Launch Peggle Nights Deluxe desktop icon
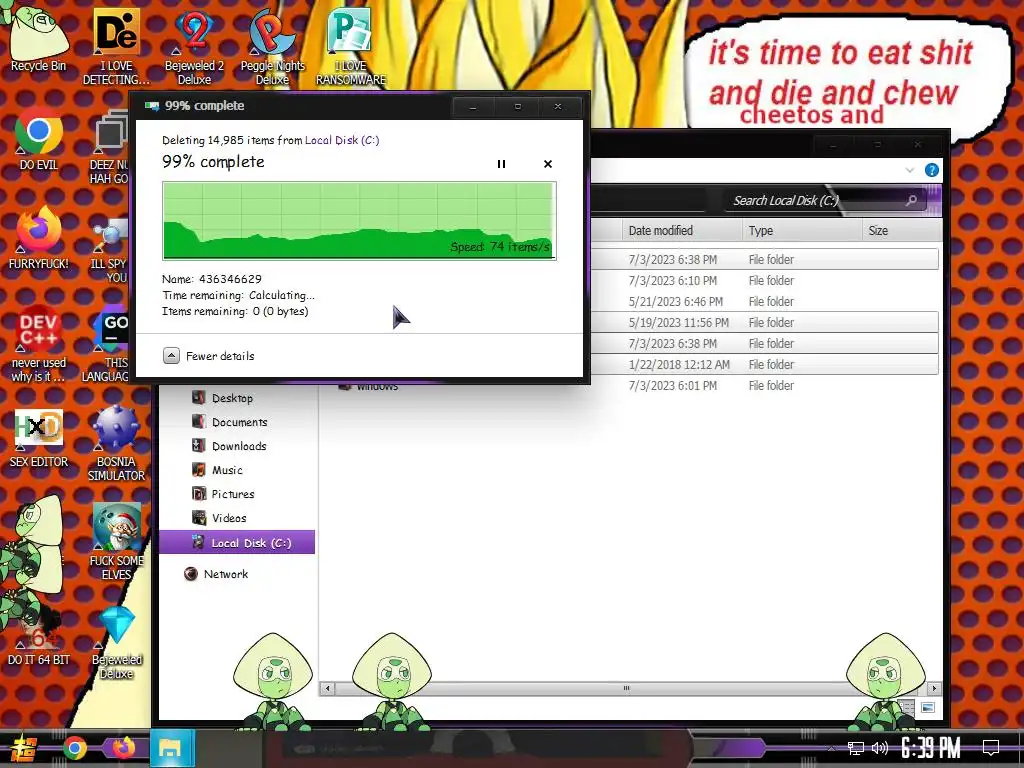 tap(272, 46)
